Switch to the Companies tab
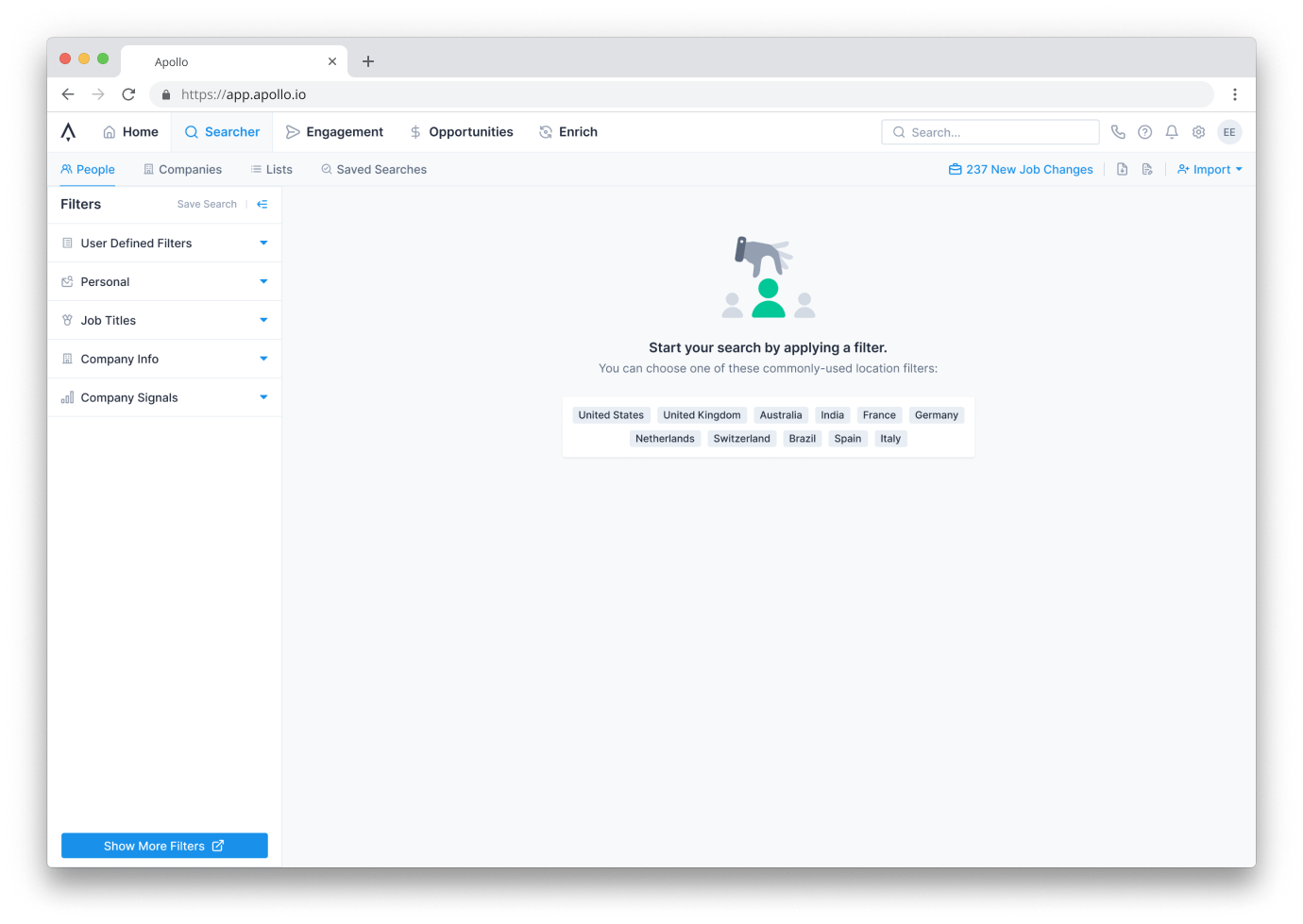 [182, 170]
